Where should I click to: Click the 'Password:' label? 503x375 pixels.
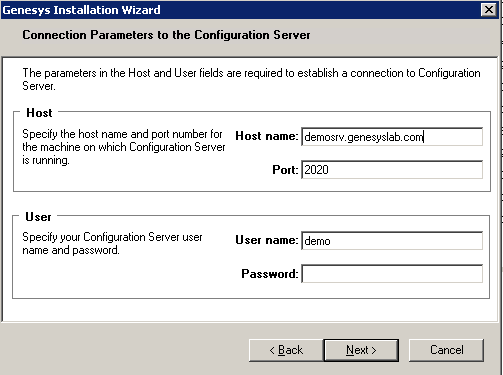coord(270,274)
